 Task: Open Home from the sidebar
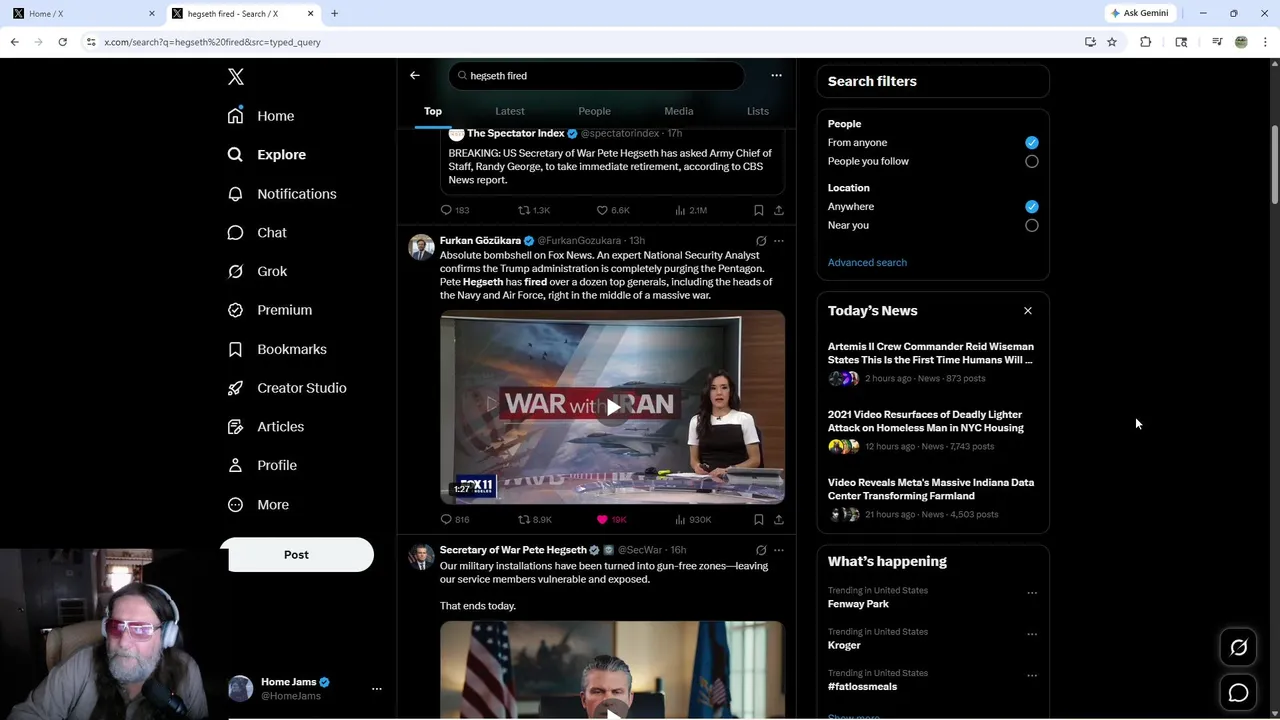click(x=261, y=116)
